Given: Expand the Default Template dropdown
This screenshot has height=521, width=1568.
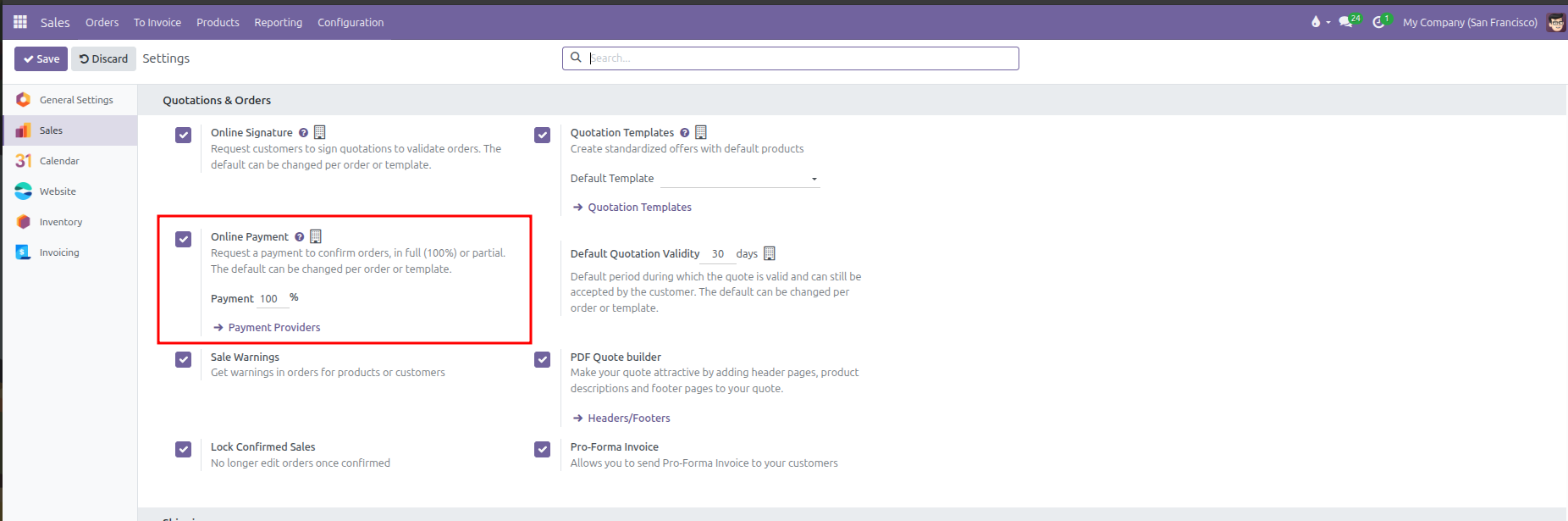Looking at the screenshot, I should [740, 179].
